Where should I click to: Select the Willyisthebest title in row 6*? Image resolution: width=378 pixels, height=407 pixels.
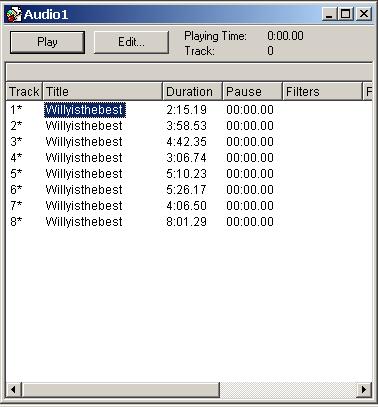click(84, 190)
